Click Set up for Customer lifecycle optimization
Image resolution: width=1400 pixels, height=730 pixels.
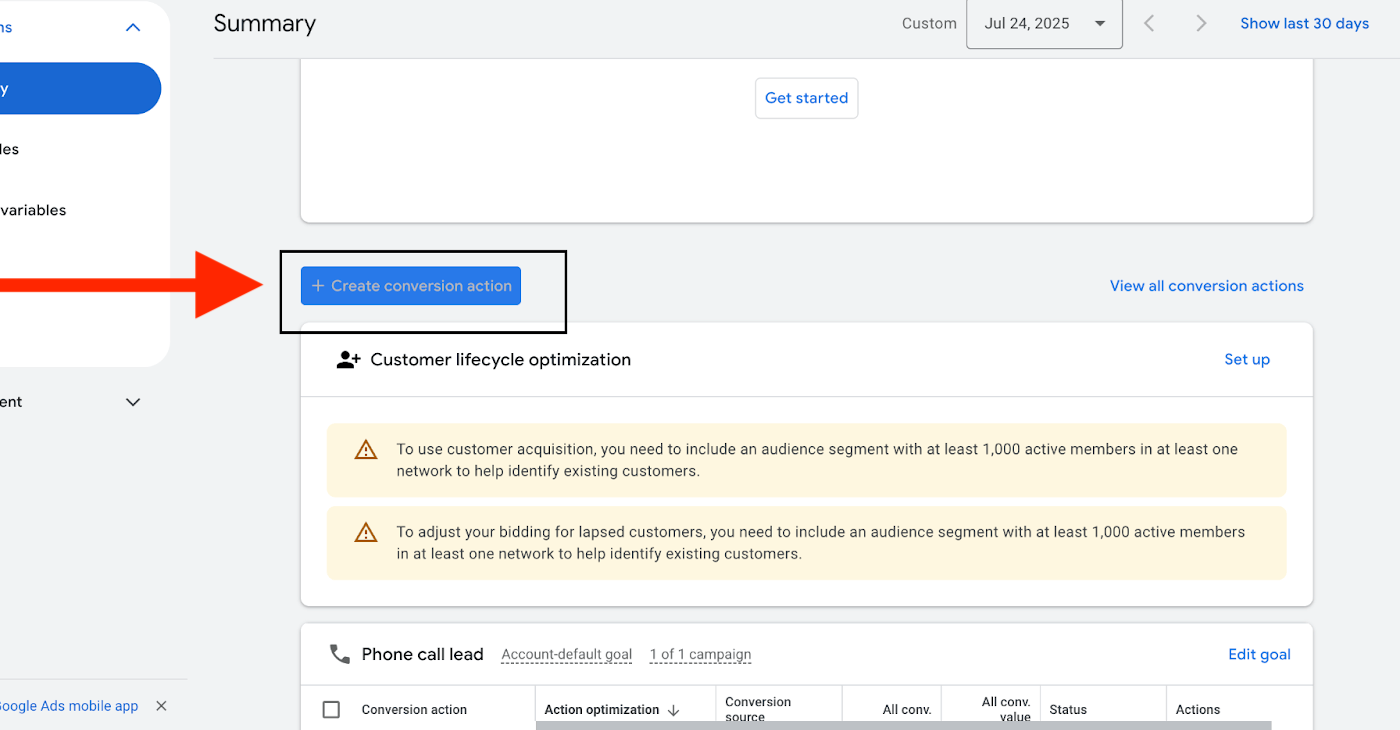(1247, 359)
